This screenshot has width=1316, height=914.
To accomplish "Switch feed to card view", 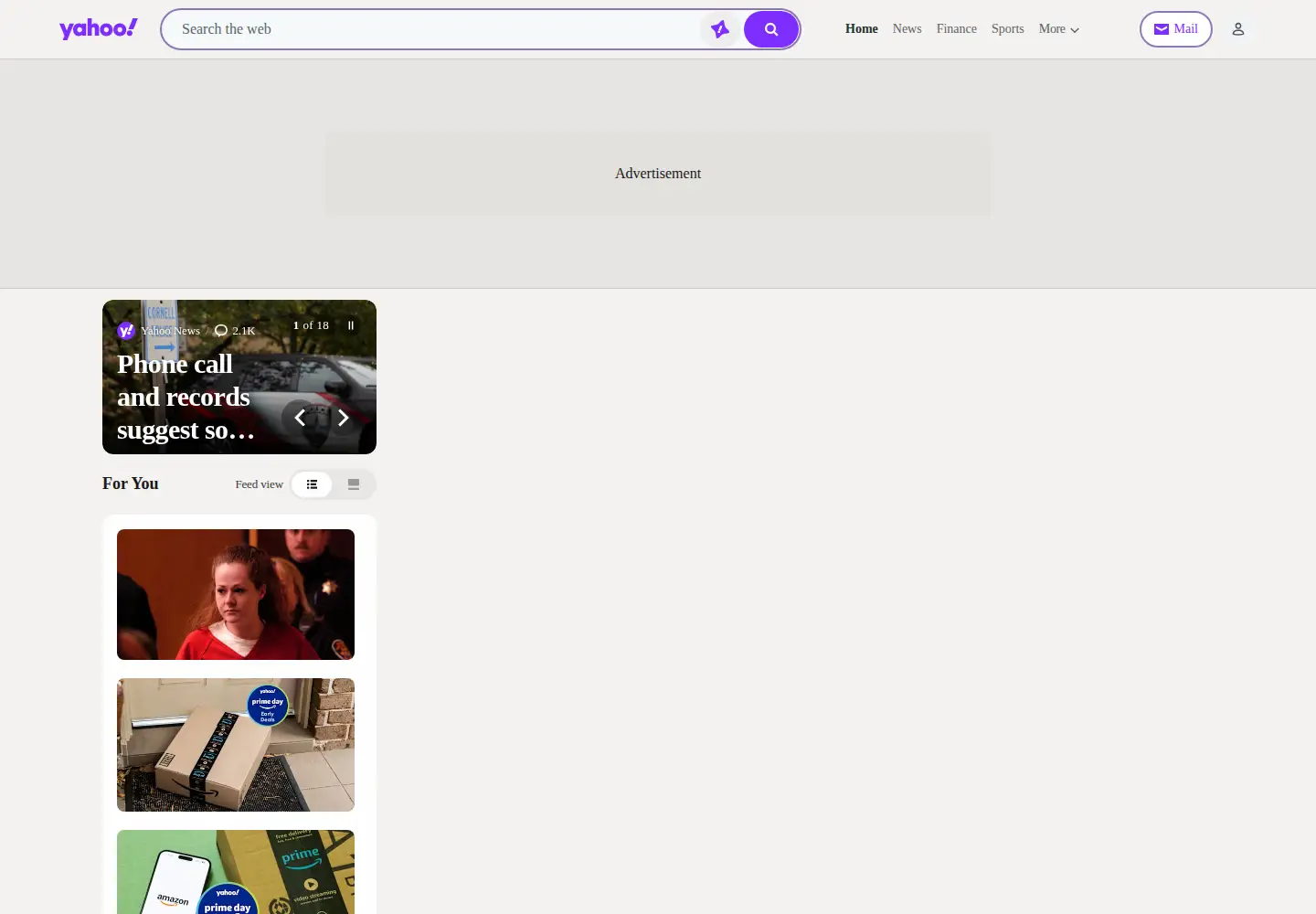I will click(354, 484).
